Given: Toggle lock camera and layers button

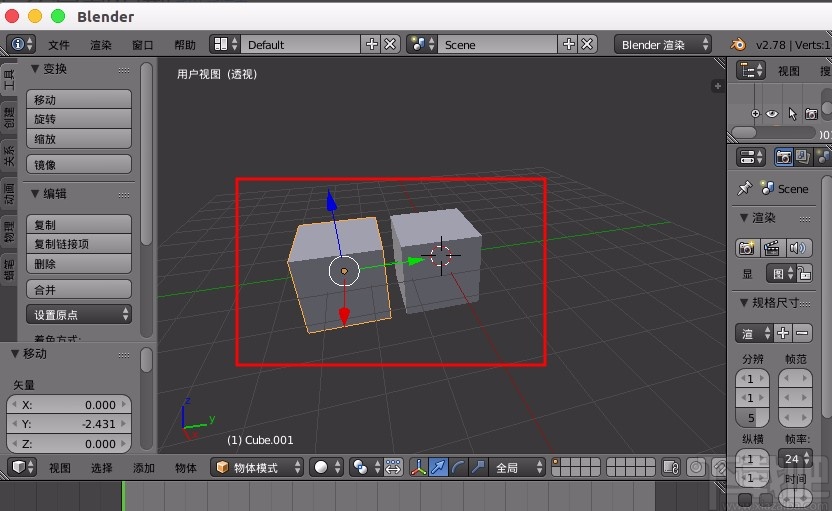Looking at the screenshot, I should 671,467.
